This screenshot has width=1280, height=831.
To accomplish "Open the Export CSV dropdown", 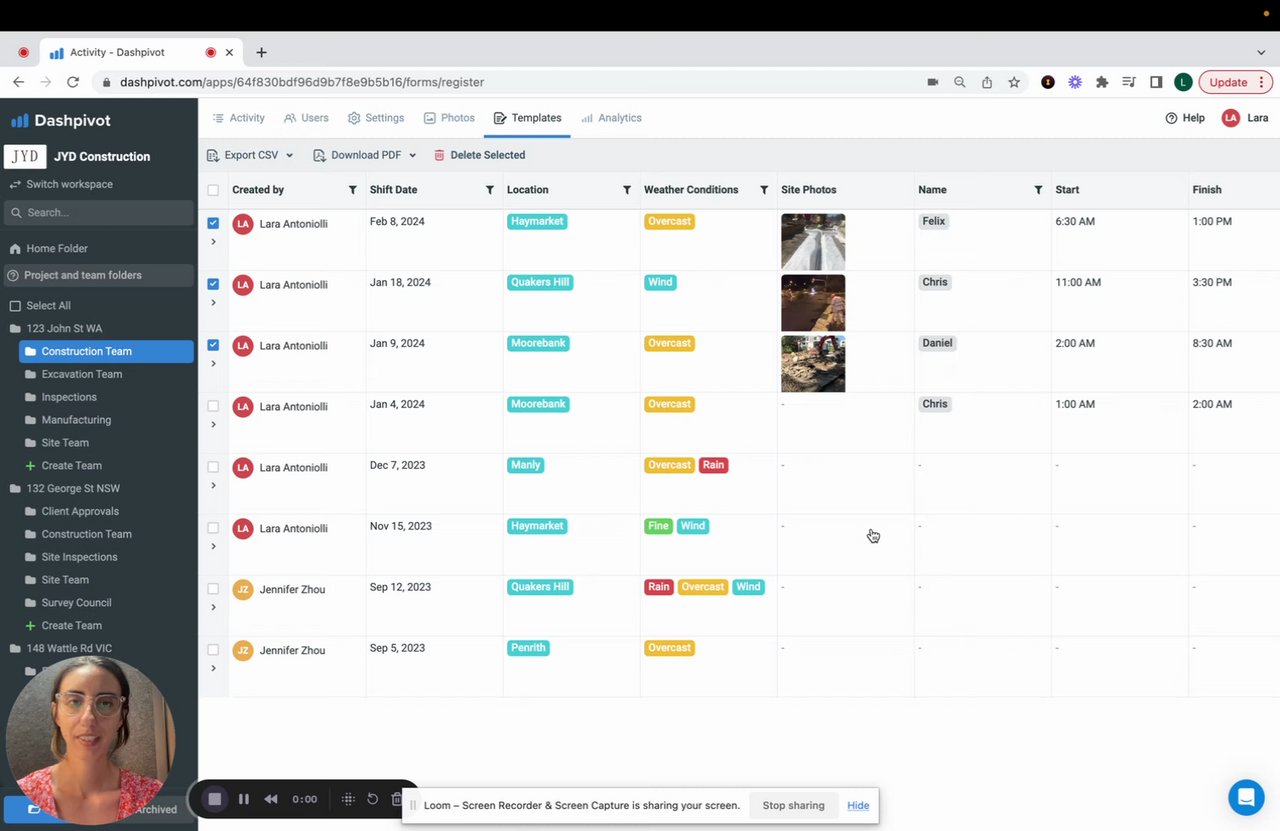I will 250,155.
